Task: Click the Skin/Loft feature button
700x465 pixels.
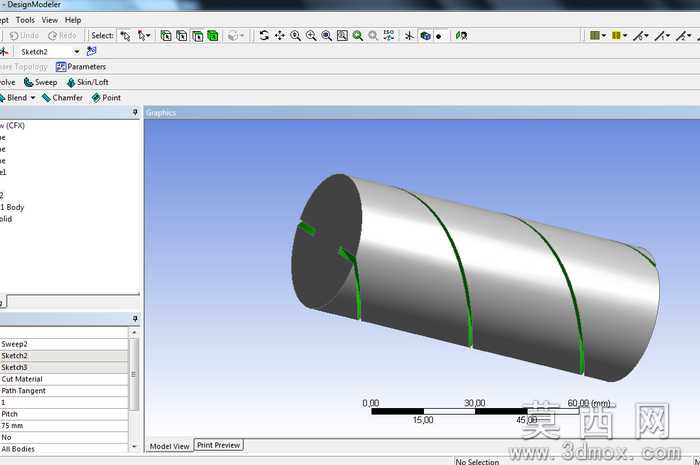Action: tap(88, 82)
